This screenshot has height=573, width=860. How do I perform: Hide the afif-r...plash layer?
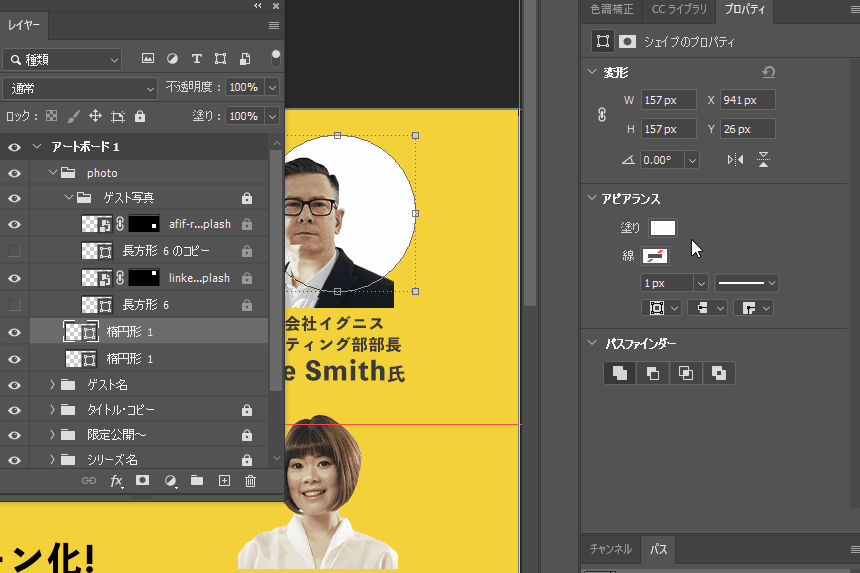pyautogui.click(x=14, y=224)
